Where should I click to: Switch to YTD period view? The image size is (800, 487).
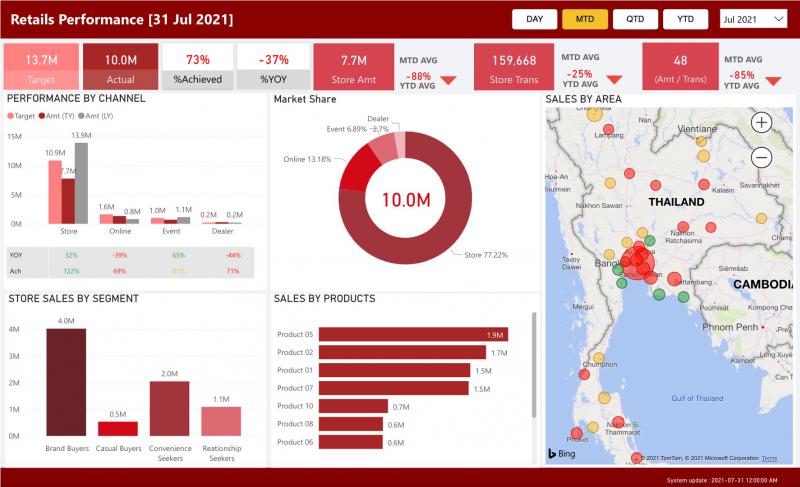pyautogui.click(x=685, y=19)
